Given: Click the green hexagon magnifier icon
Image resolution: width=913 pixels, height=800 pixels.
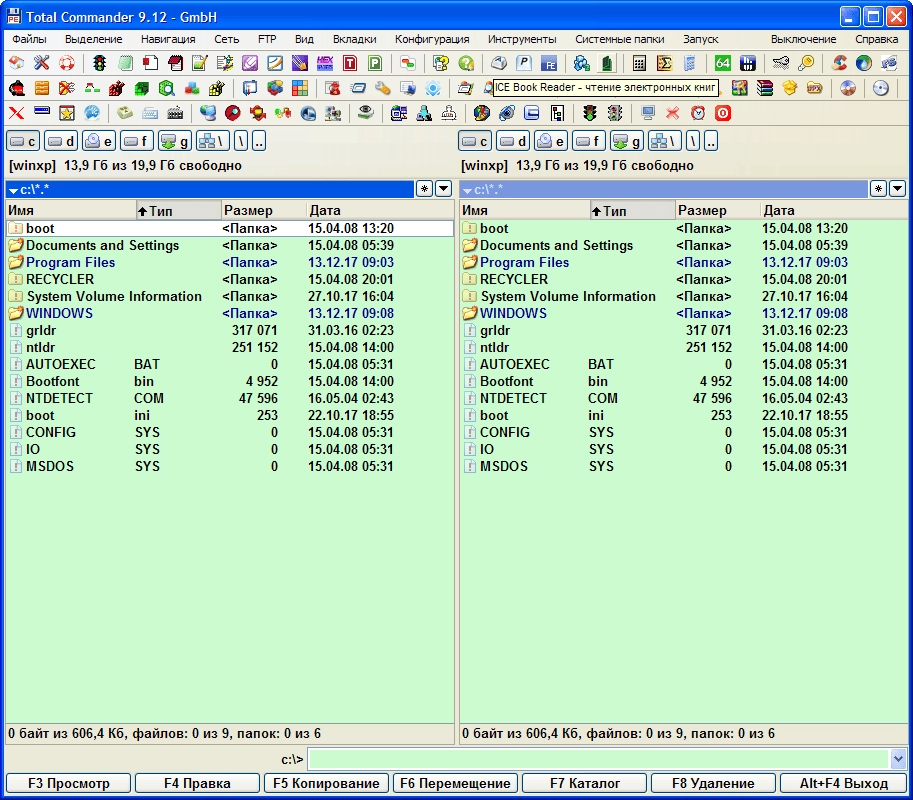Looking at the screenshot, I should pyautogui.click(x=167, y=89).
